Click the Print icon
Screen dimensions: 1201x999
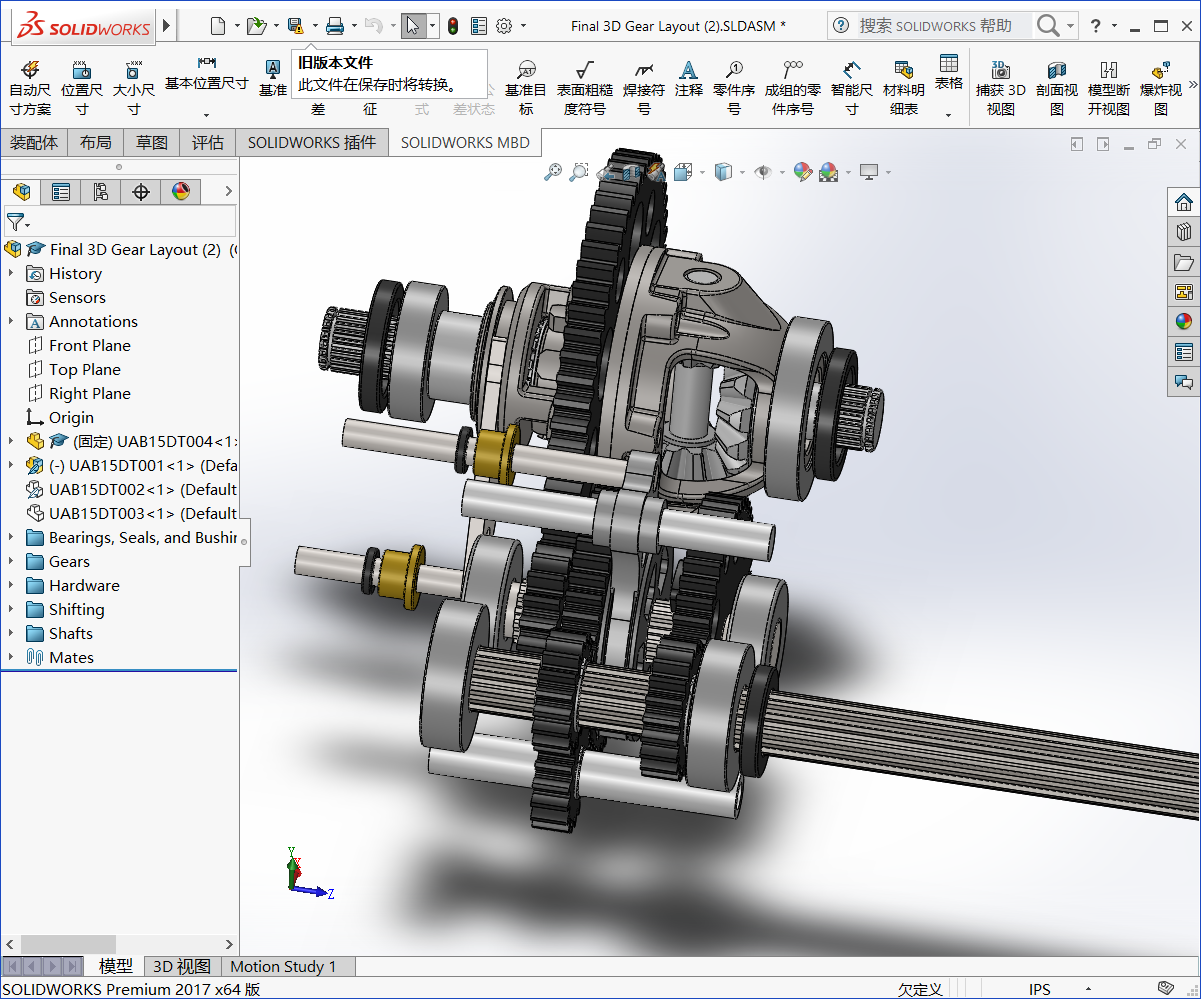[335, 25]
